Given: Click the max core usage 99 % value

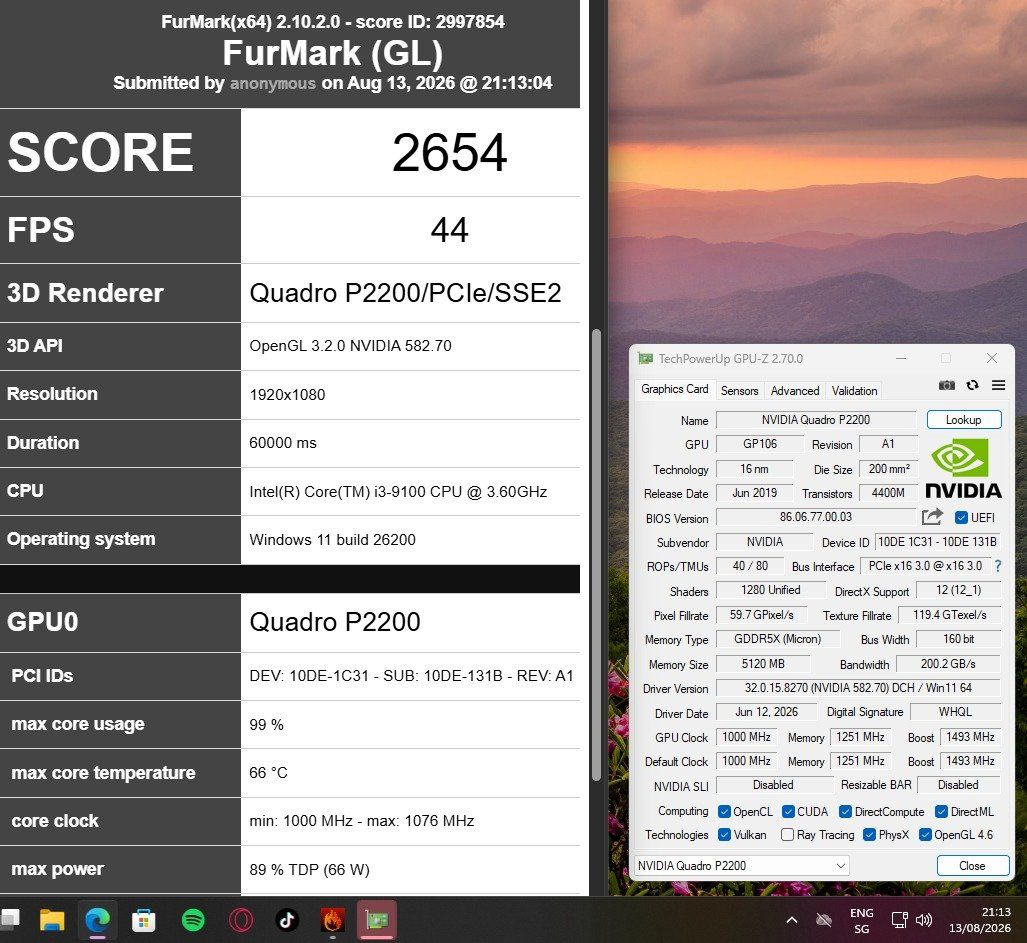Looking at the screenshot, I should point(266,724).
